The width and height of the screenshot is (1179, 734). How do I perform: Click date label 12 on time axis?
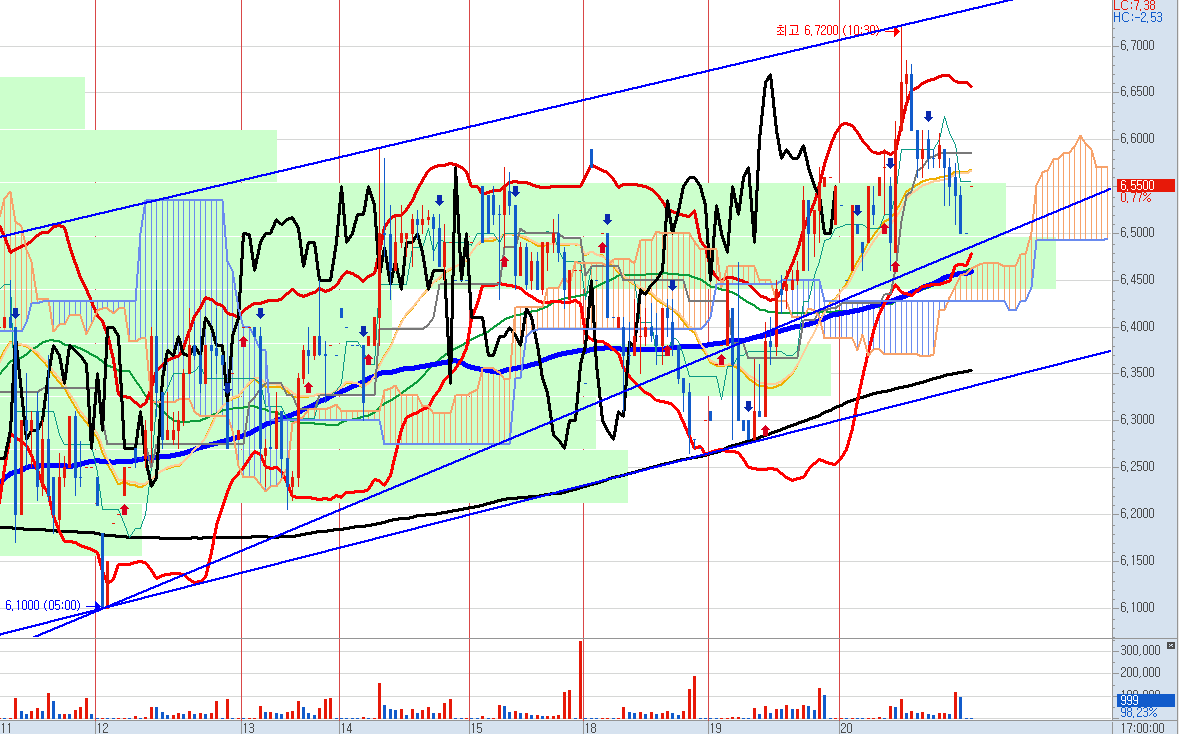103,728
